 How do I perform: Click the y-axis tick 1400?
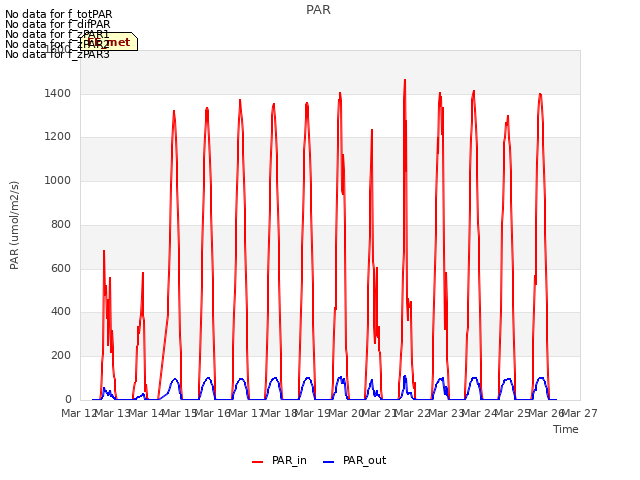click(58, 93)
